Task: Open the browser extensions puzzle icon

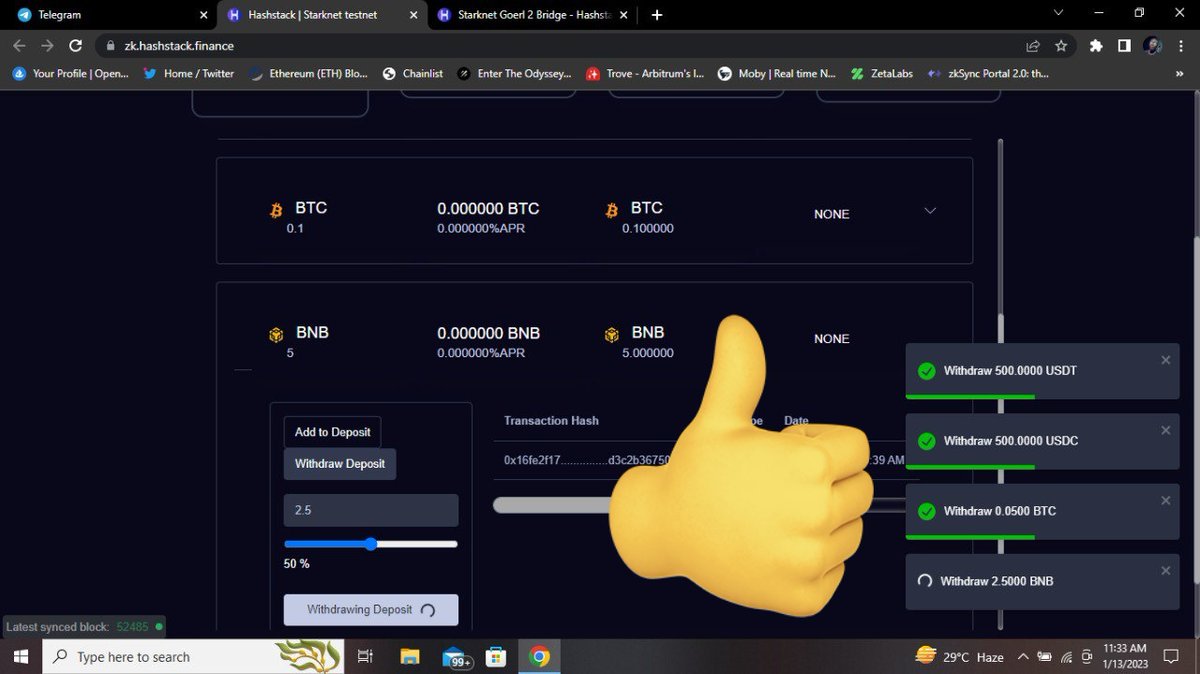Action: tap(1096, 46)
